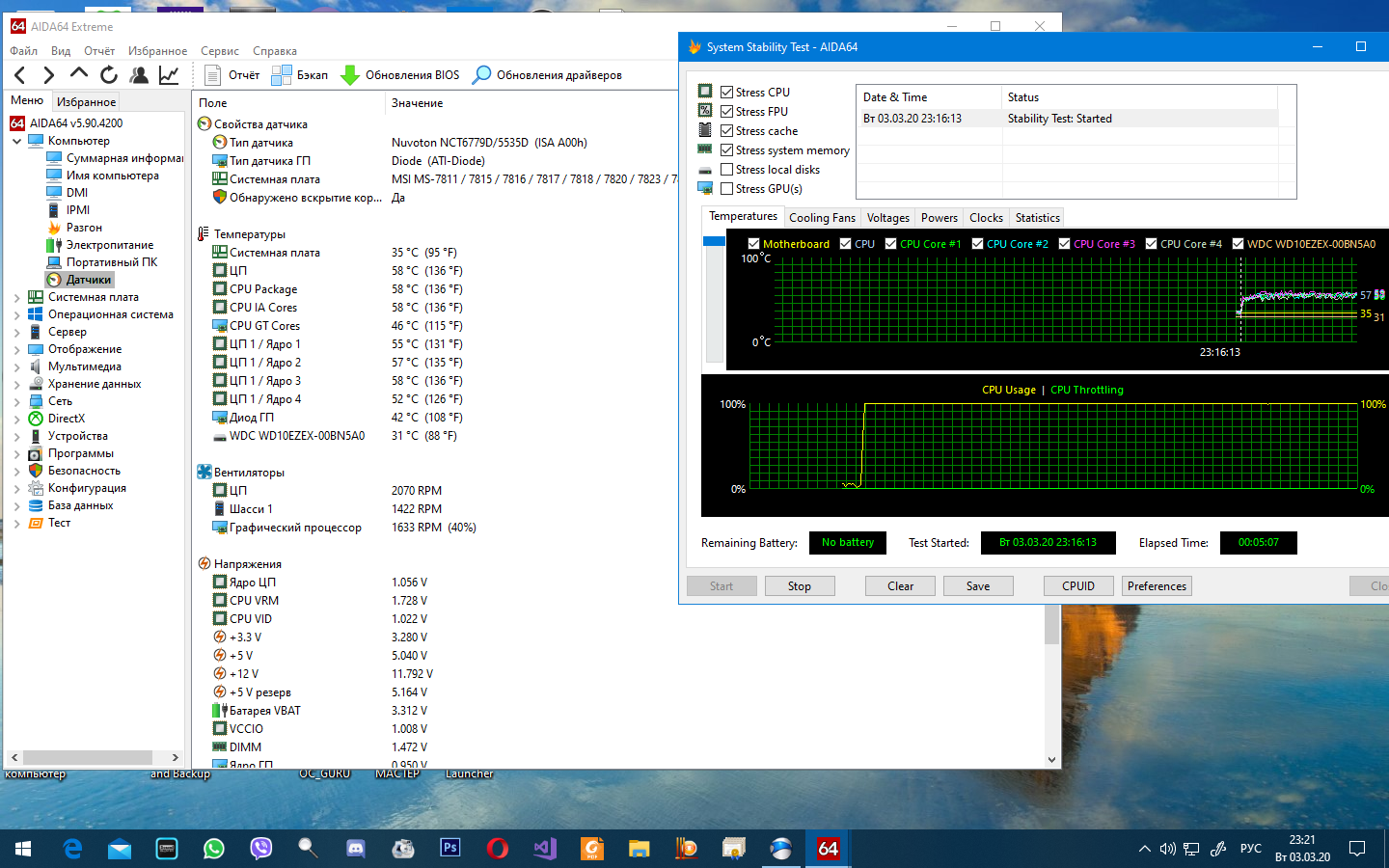Click the Бэкап toolbar button
The width and height of the screenshot is (1389, 868).
pos(300,75)
